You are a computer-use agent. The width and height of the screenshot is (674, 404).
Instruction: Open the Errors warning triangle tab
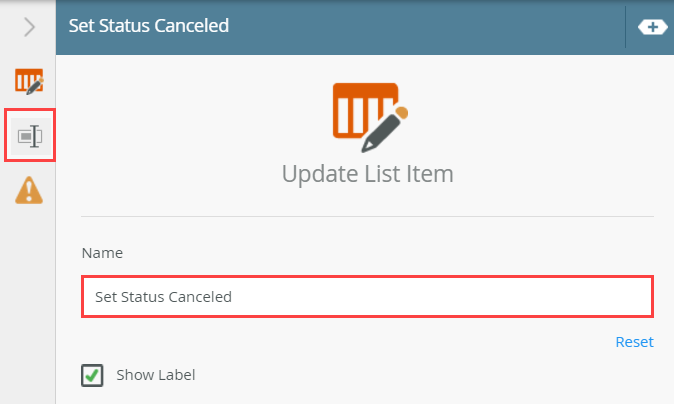(x=29, y=188)
